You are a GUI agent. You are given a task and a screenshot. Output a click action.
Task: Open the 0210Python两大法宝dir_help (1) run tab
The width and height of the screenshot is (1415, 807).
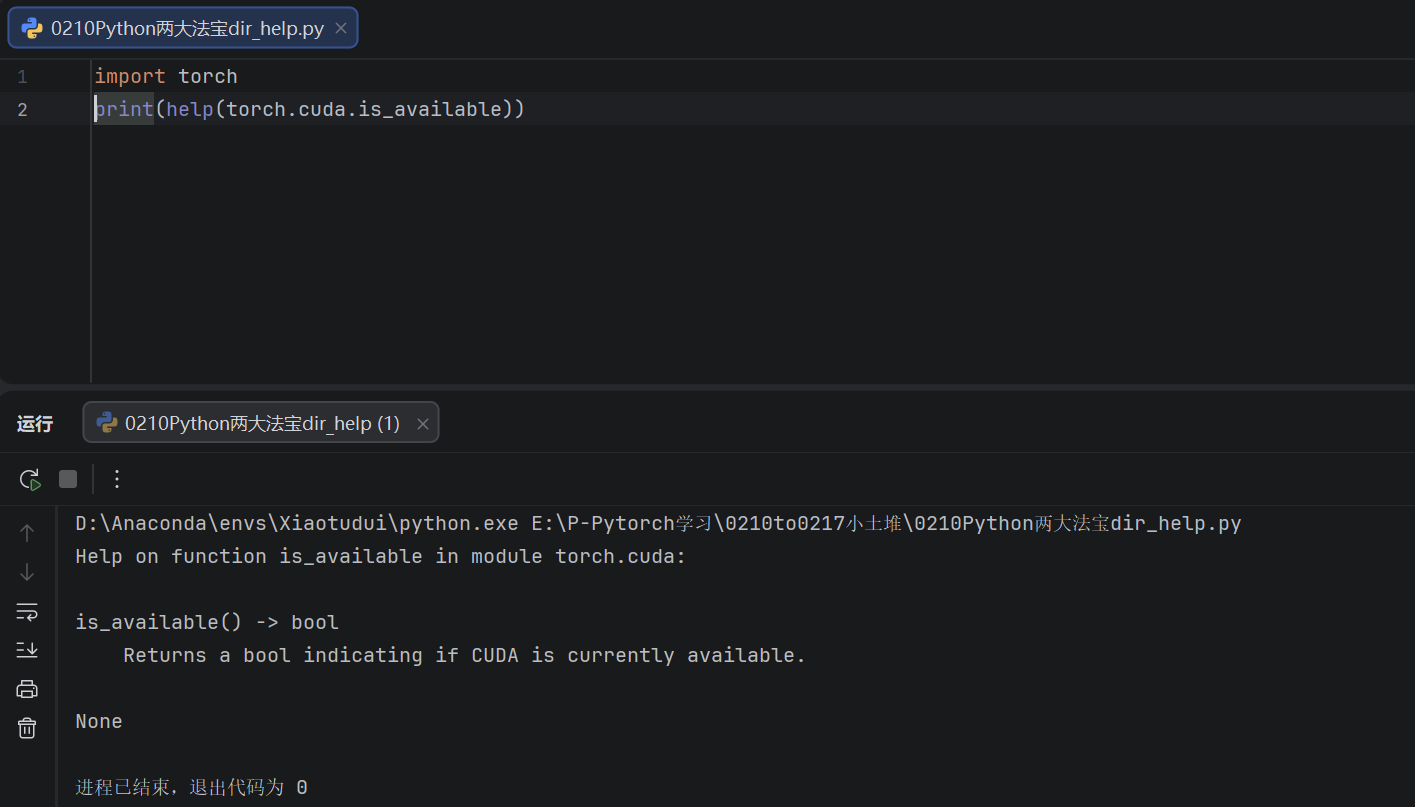(260, 423)
